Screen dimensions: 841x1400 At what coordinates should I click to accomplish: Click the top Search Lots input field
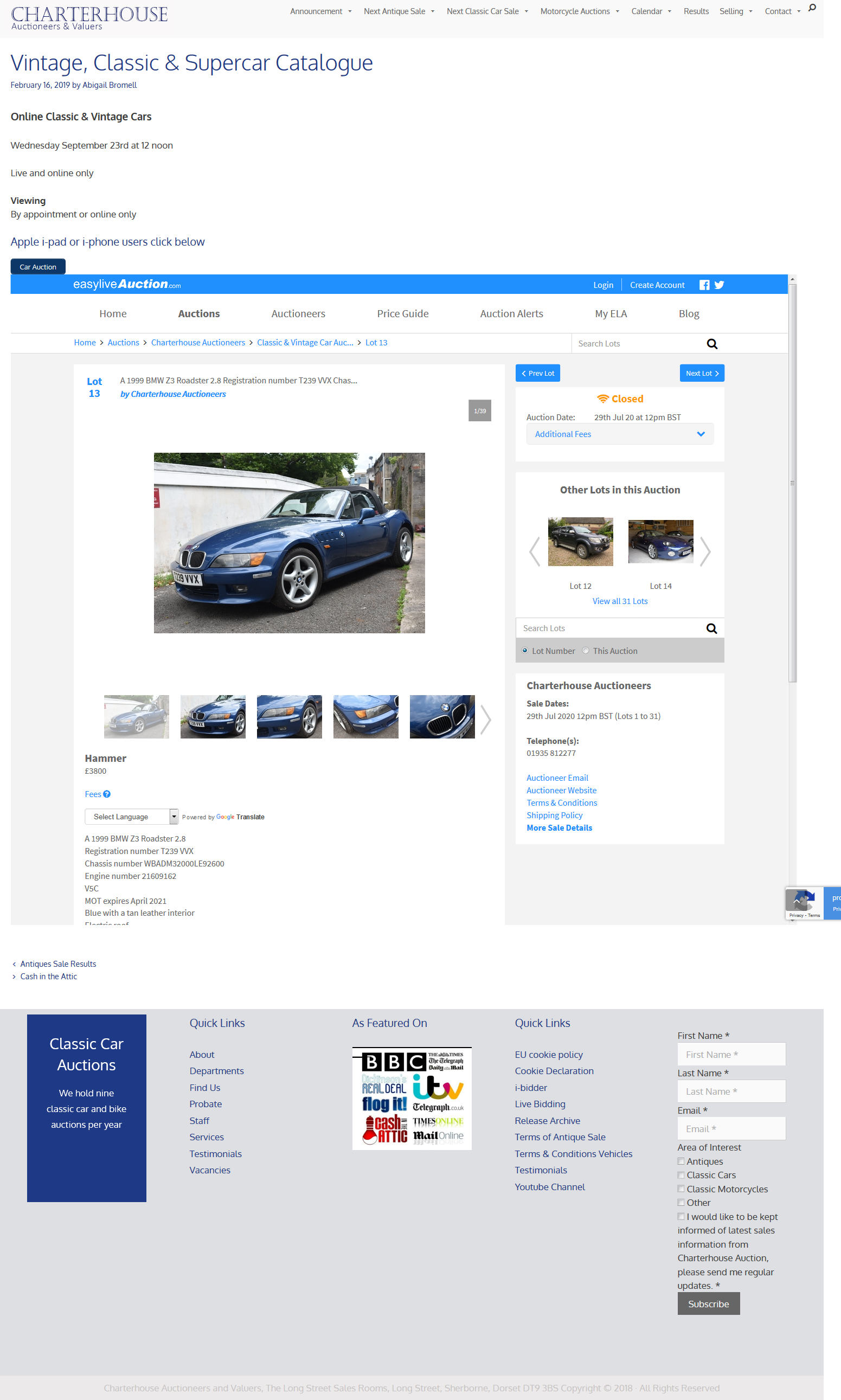tap(638, 344)
